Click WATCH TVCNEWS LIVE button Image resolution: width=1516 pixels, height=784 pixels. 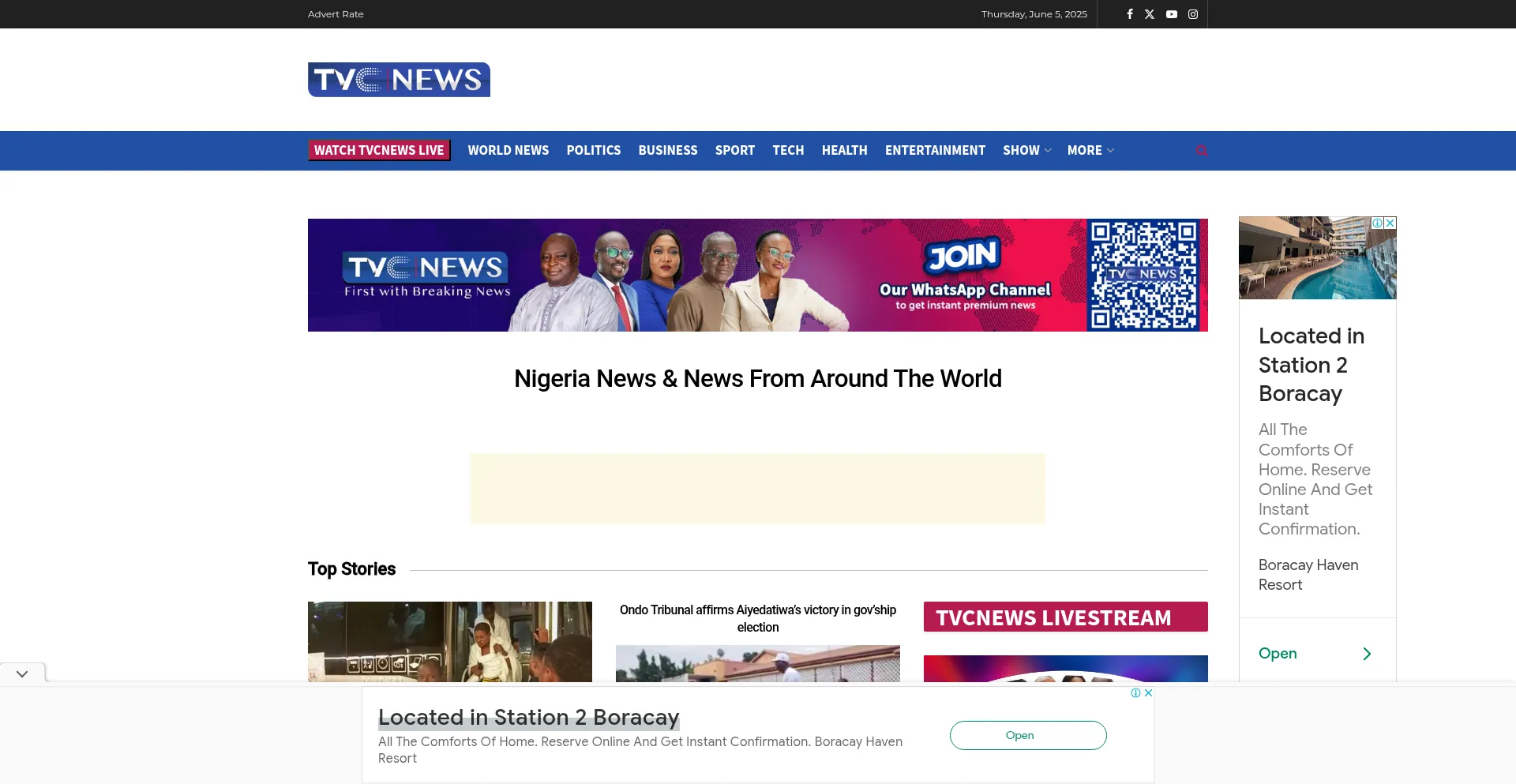coord(379,150)
